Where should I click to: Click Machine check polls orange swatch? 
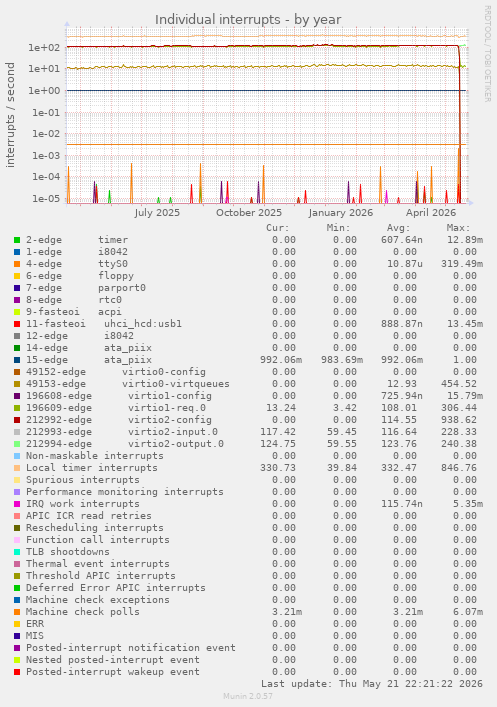17,612
